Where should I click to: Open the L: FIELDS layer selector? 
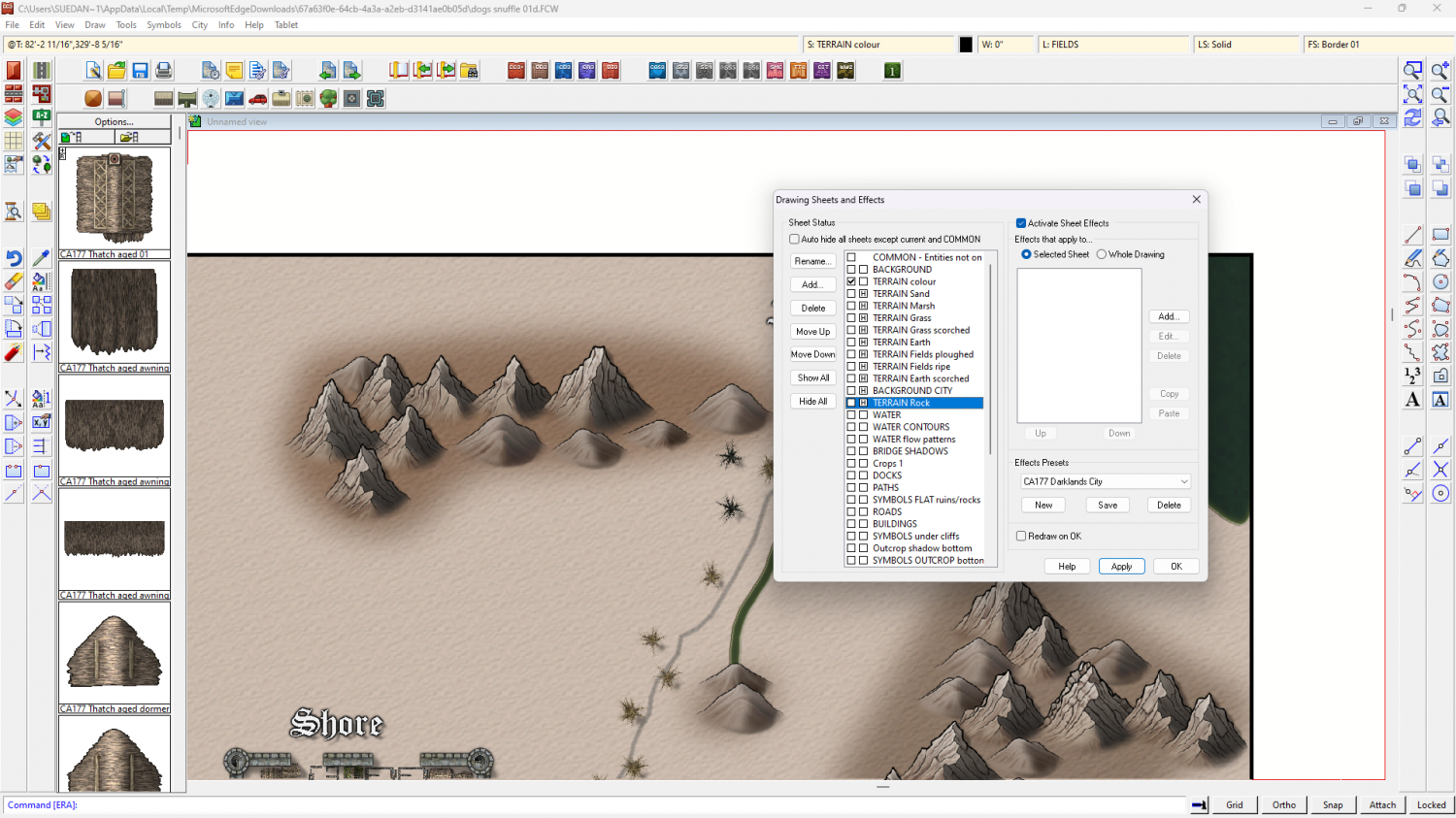pyautogui.click(x=1114, y=45)
